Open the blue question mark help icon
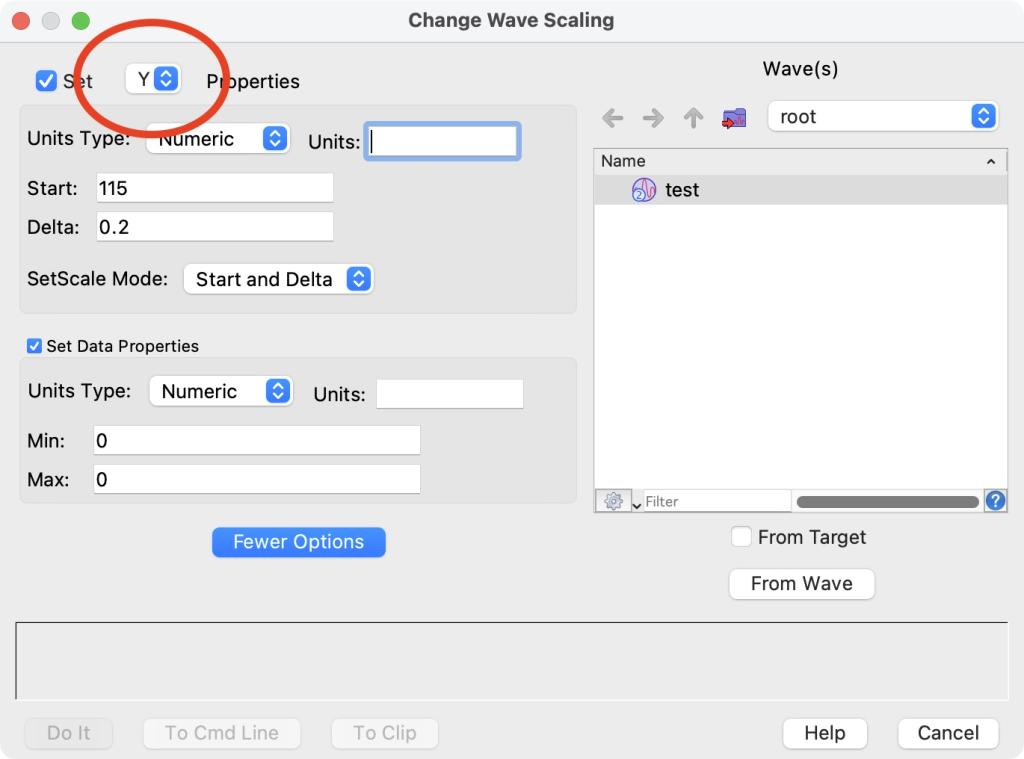The width and height of the screenshot is (1024, 759). coord(995,501)
